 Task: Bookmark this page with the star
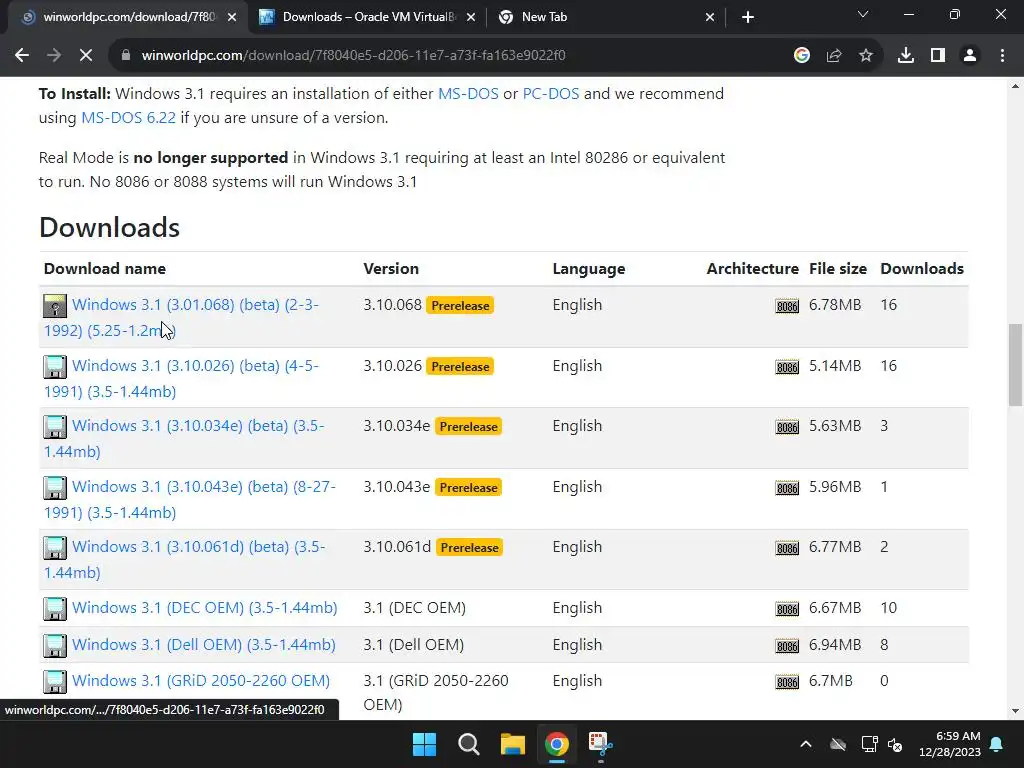pos(865,56)
